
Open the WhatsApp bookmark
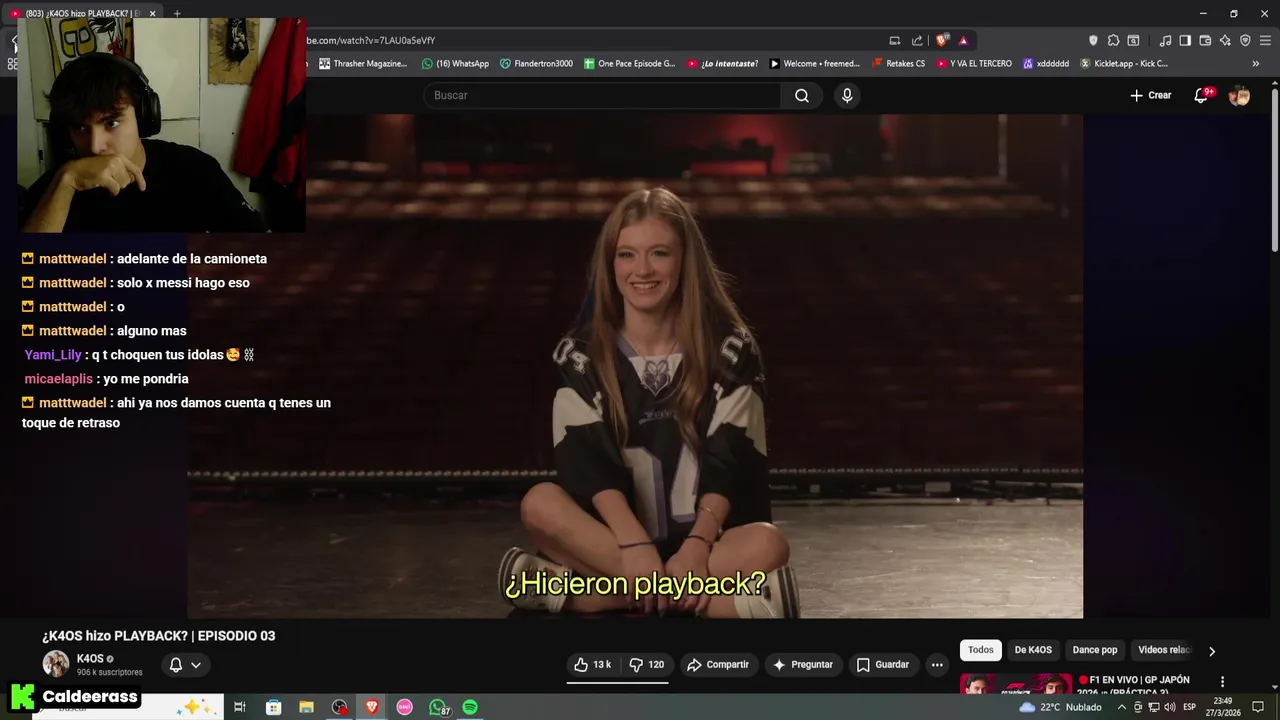pos(455,63)
